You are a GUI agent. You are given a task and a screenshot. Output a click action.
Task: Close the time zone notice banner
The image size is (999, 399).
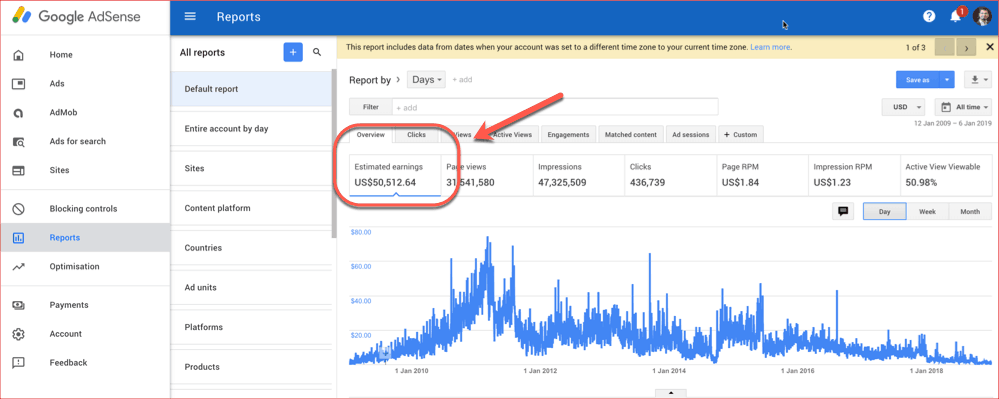[989, 47]
